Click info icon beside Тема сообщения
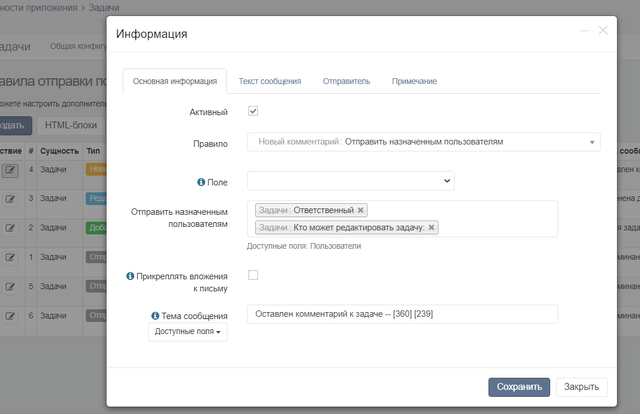The width and height of the screenshot is (640, 414). (x=155, y=316)
